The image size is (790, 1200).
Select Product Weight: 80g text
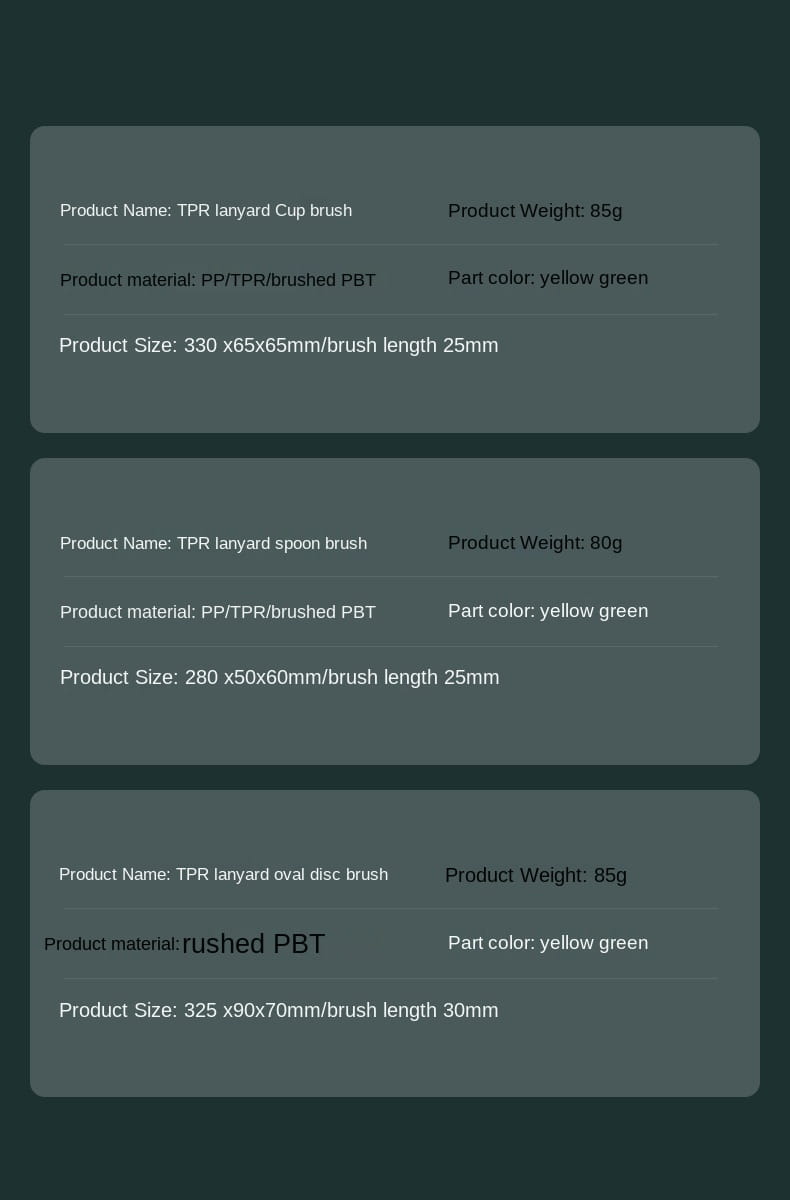(535, 543)
